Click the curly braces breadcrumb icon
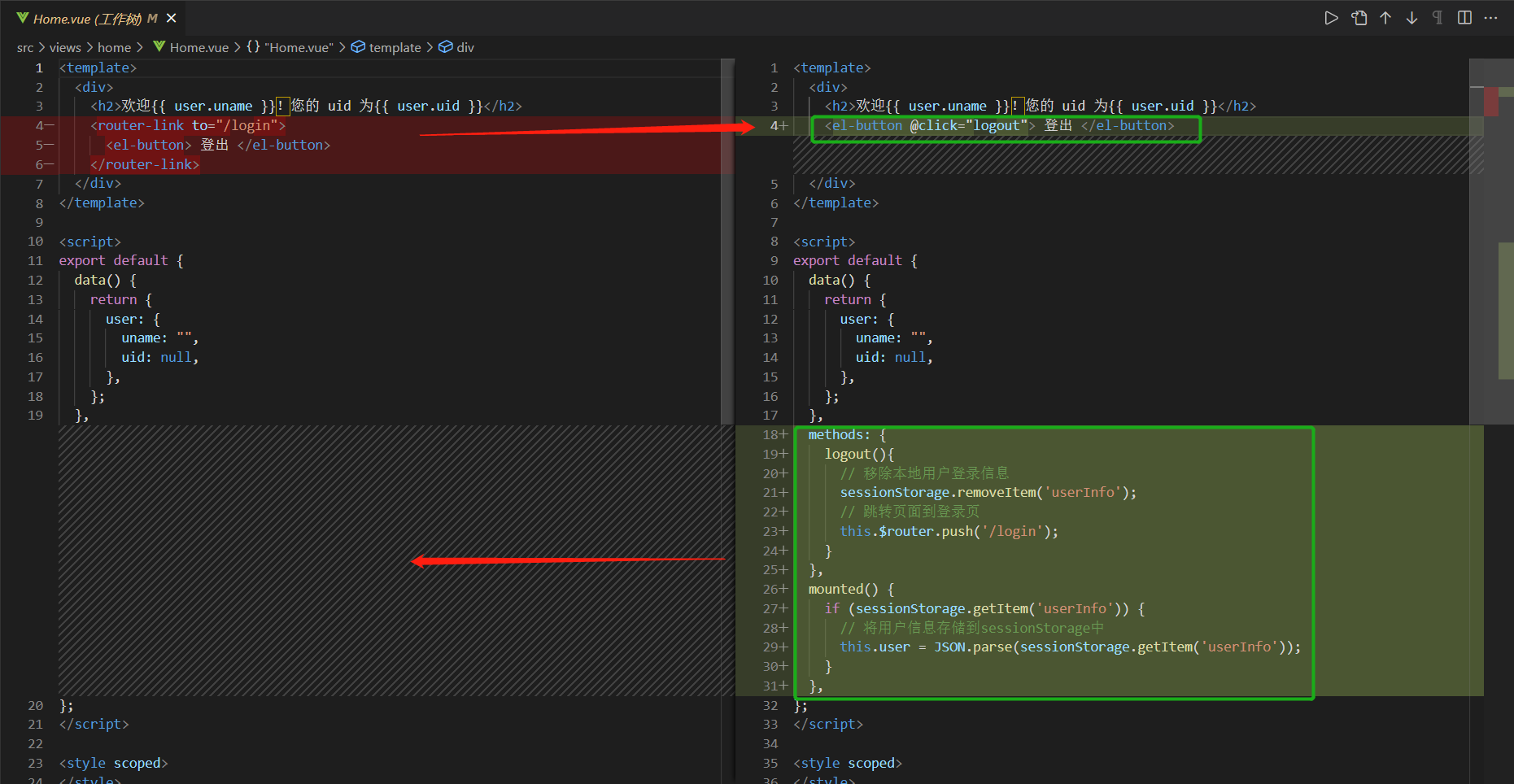The height and width of the screenshot is (784, 1514). [253, 47]
